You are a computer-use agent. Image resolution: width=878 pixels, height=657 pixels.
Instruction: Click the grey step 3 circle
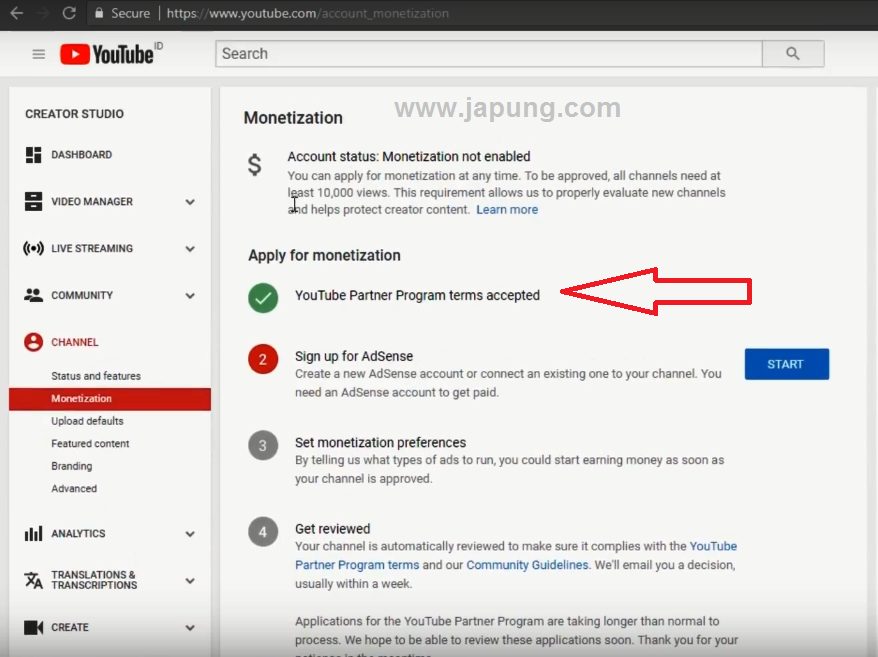click(x=263, y=446)
